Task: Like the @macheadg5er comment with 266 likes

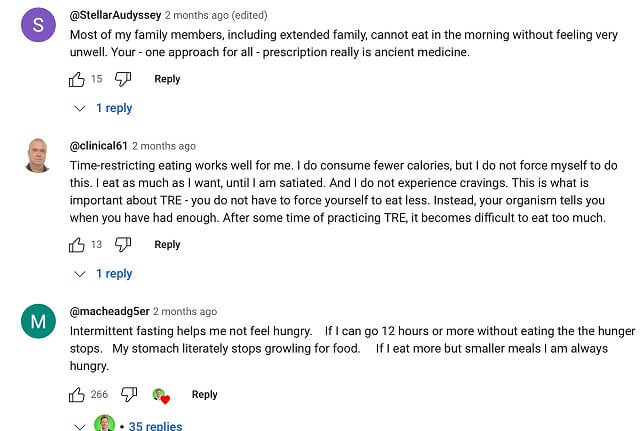Action: (77, 395)
